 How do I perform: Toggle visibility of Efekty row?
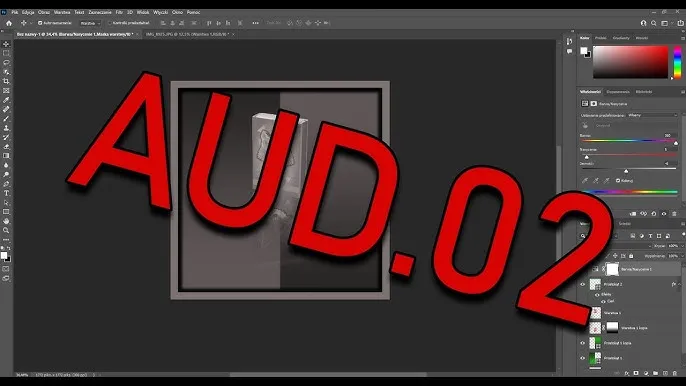(x=597, y=295)
